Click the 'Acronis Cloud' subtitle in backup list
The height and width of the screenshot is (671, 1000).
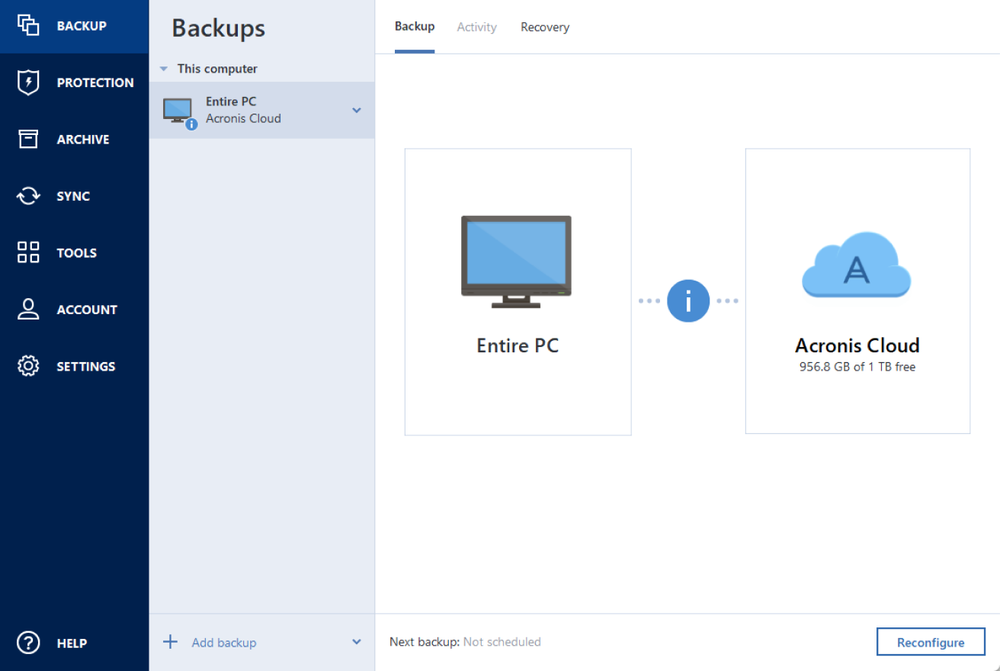pos(243,119)
